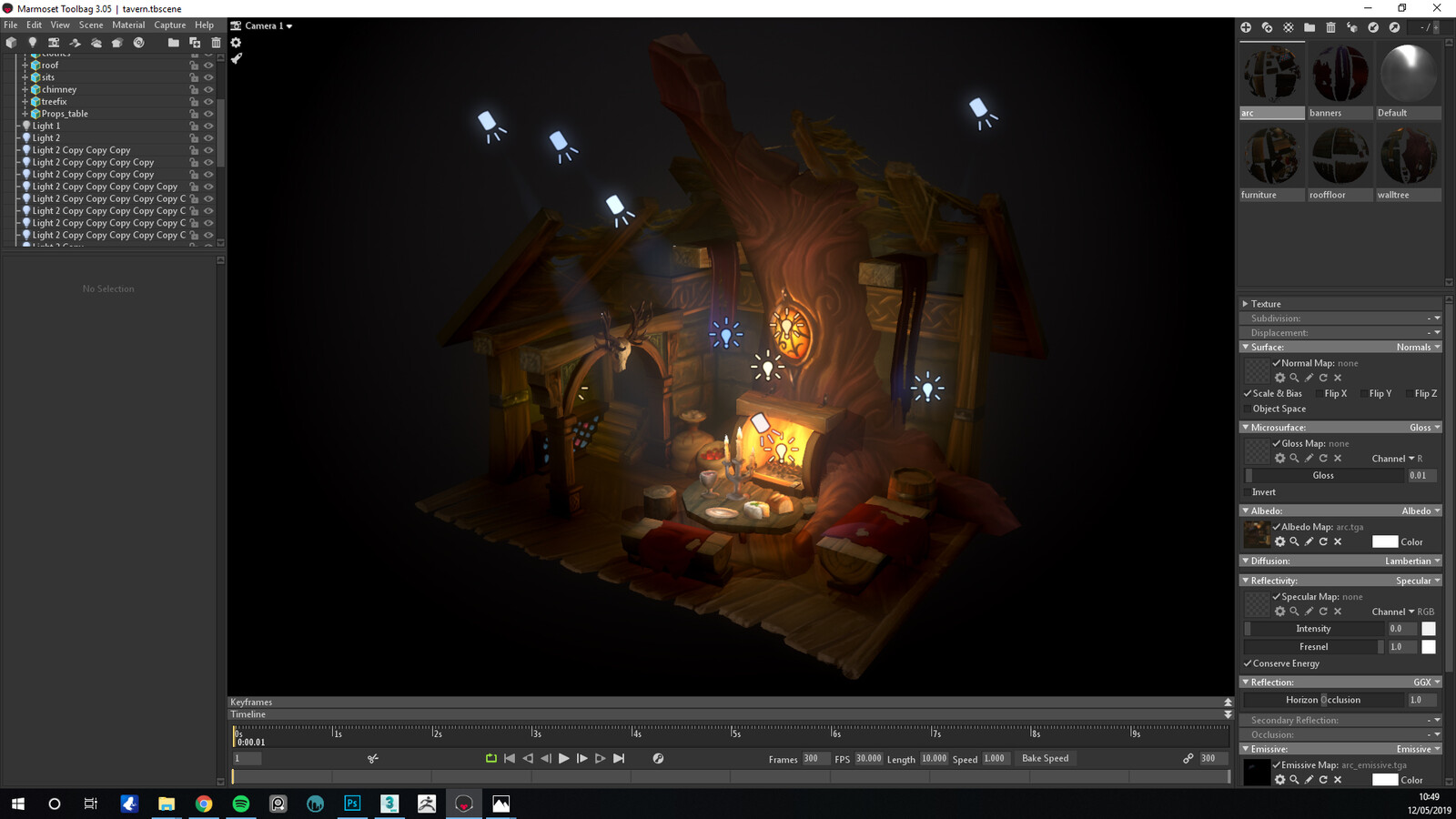Toggle the green loop playback icon
This screenshot has width=1456, height=819.
click(491, 758)
